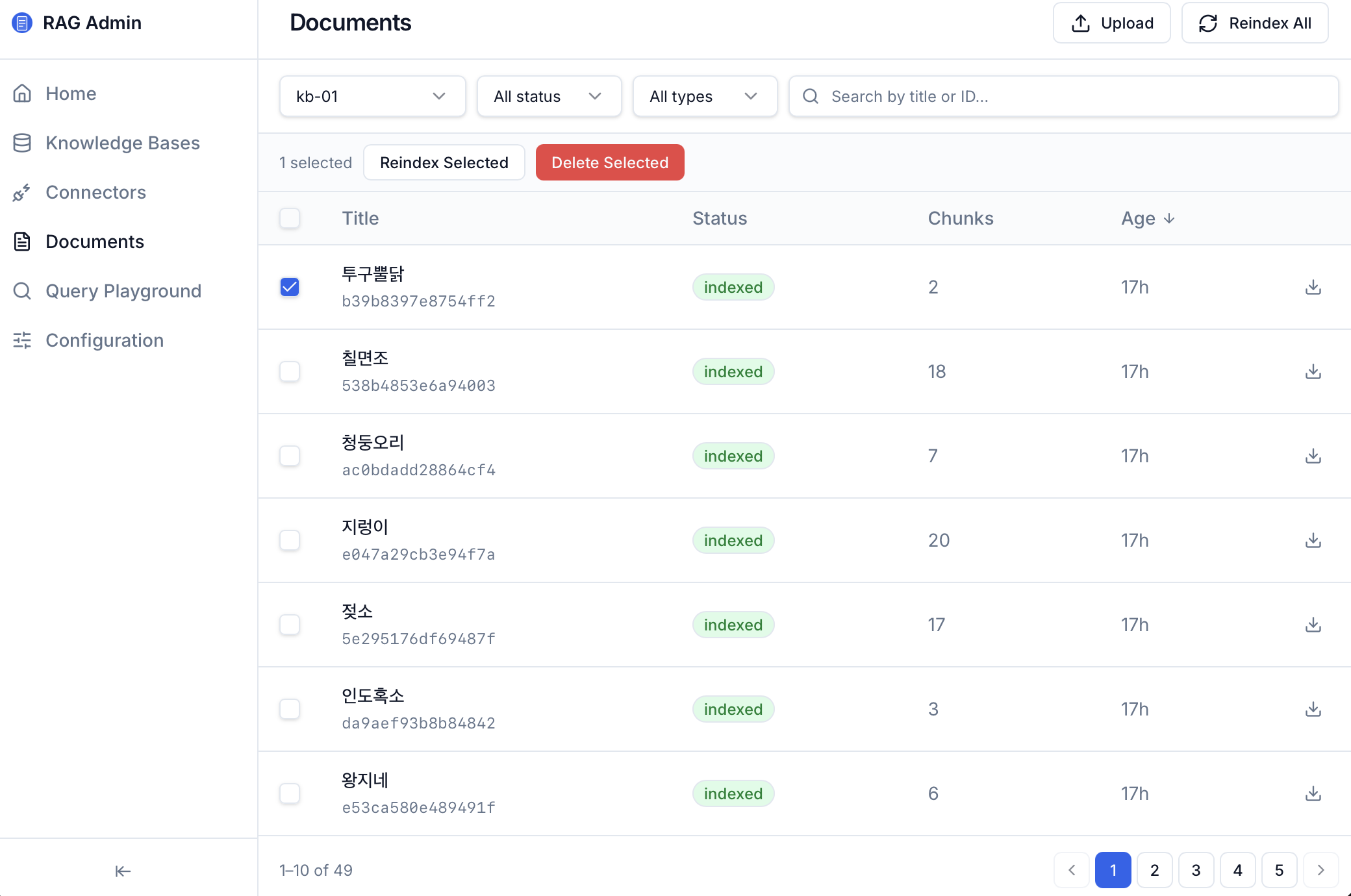Download the 인도혹소 document
Image resolution: width=1351 pixels, height=896 pixels.
click(1313, 709)
